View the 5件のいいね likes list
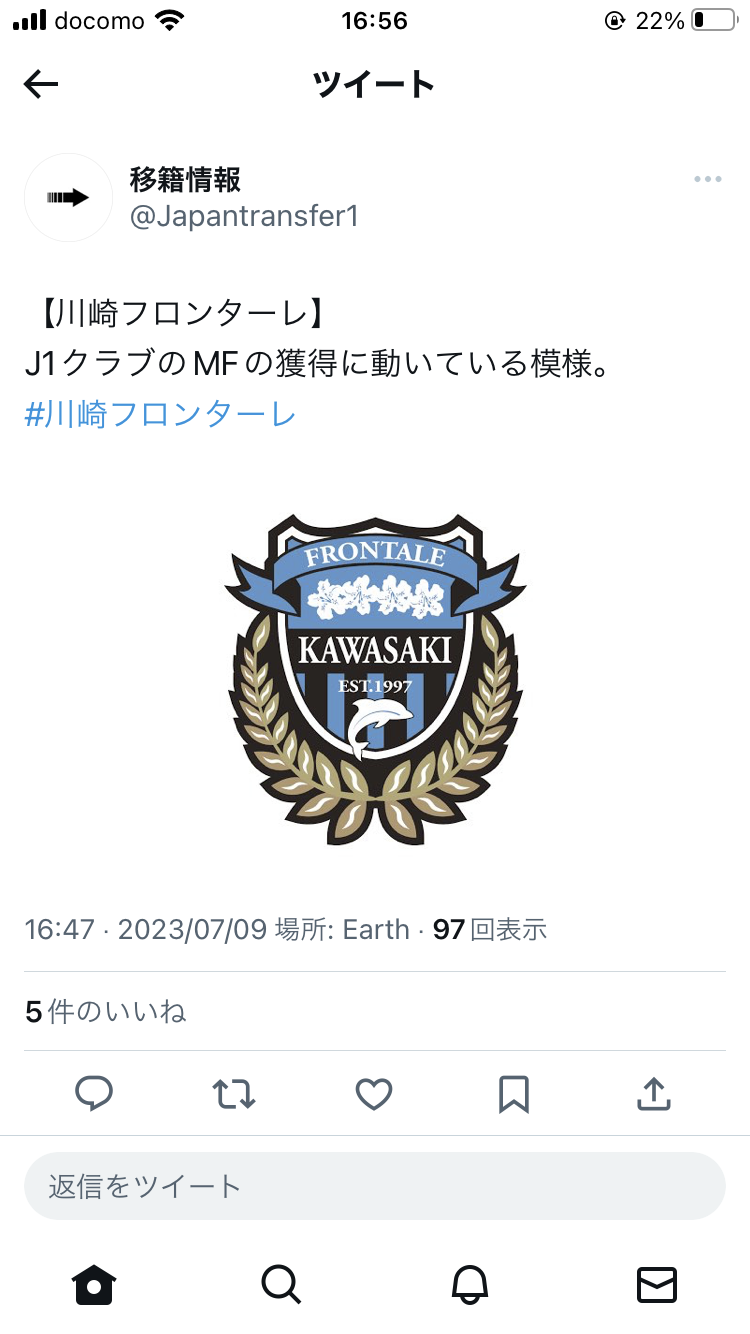 (x=106, y=1011)
